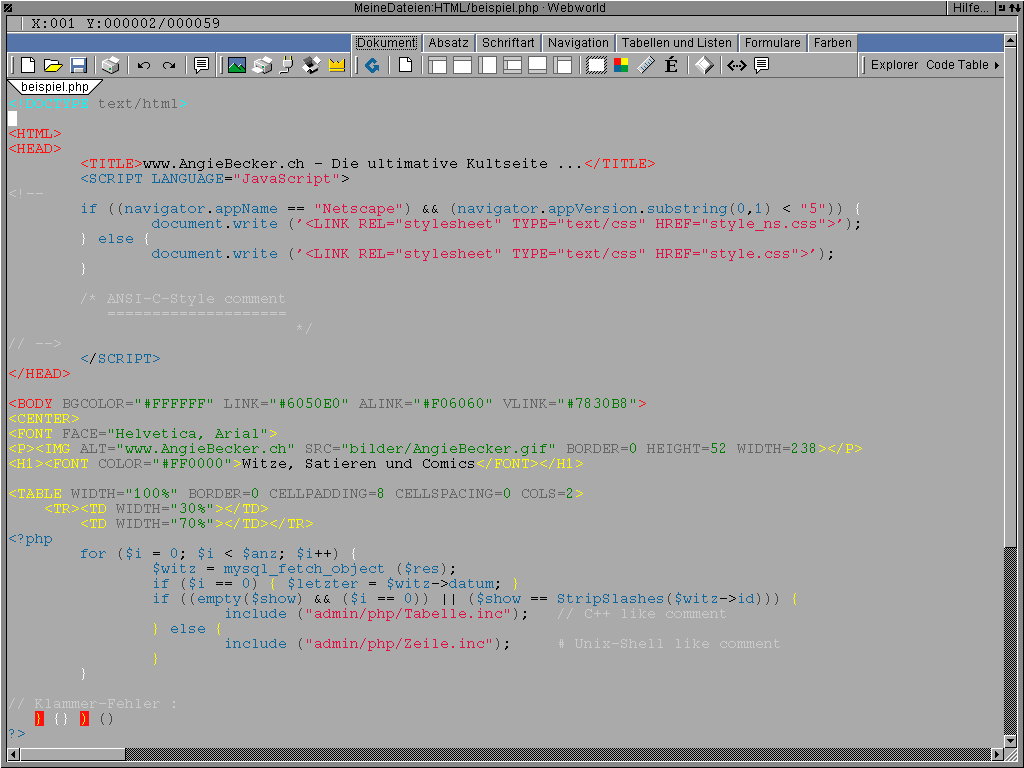Click the Code Table button

[957, 65]
